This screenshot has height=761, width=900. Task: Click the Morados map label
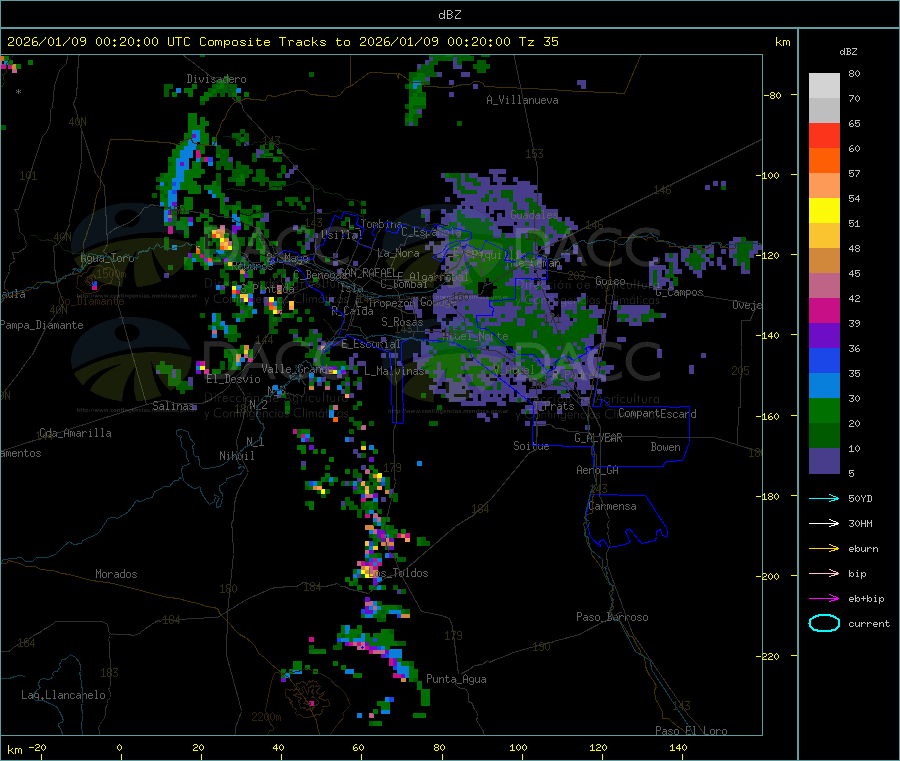[x=116, y=574]
